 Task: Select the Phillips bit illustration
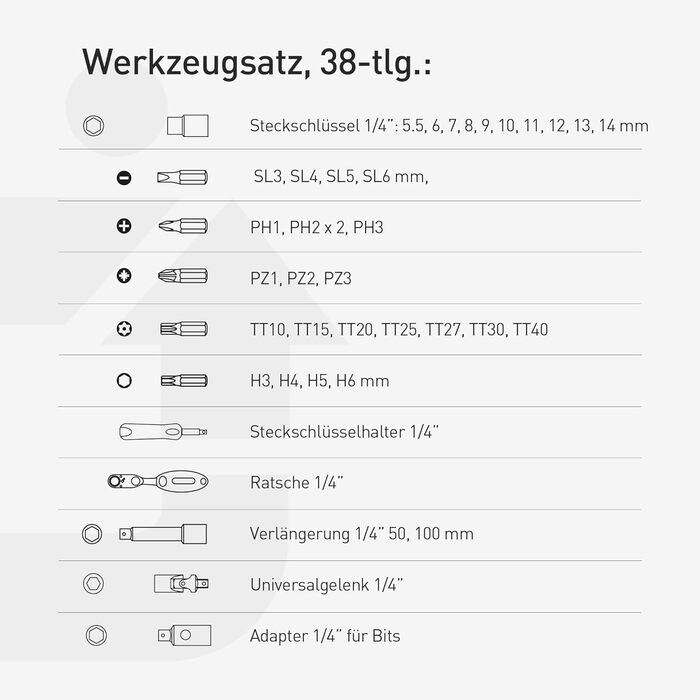click(x=182, y=227)
